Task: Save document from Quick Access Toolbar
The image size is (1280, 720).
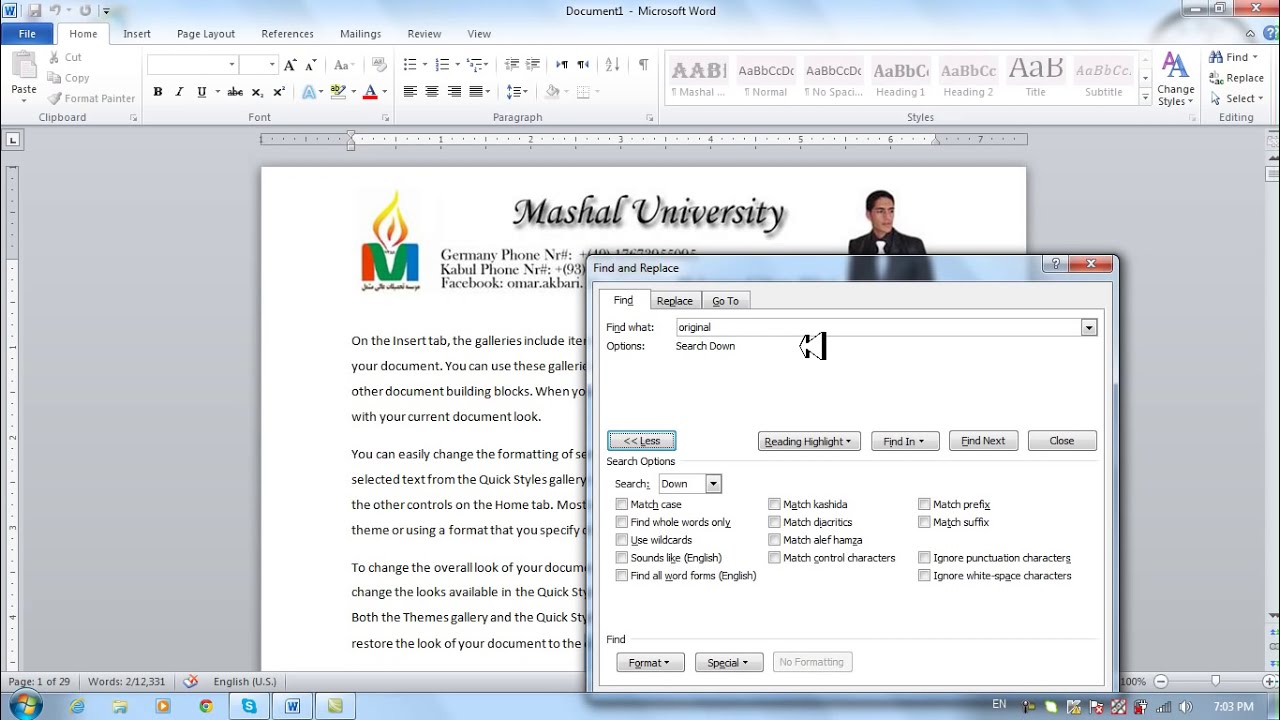Action: coord(35,10)
